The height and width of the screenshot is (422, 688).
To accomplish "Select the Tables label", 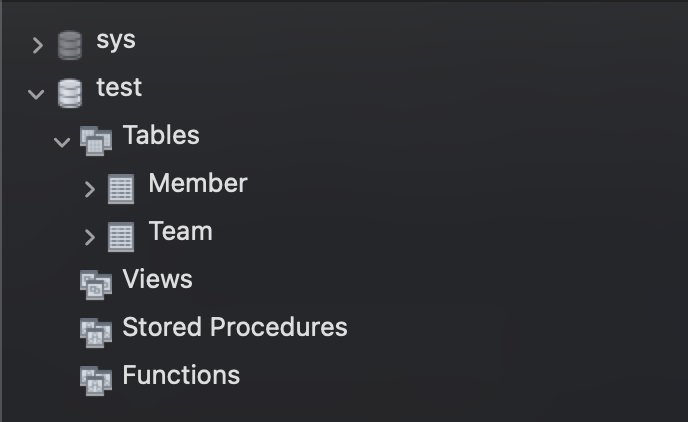I will click(161, 135).
